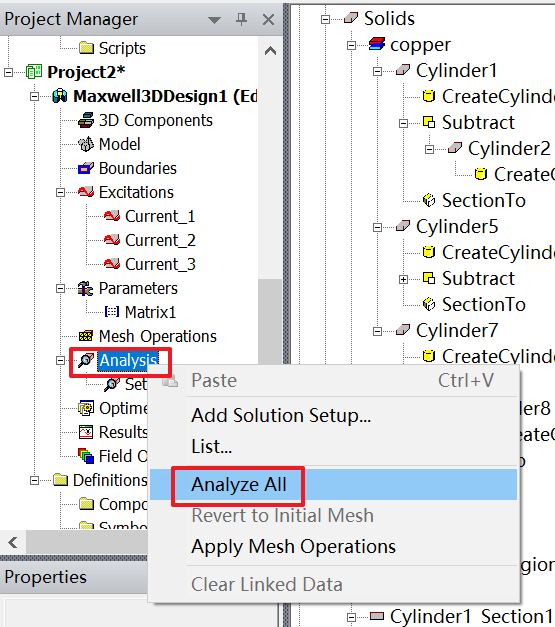The width and height of the screenshot is (555, 627).
Task: Open the Project Manager panel options arrow
Action: tap(214, 20)
